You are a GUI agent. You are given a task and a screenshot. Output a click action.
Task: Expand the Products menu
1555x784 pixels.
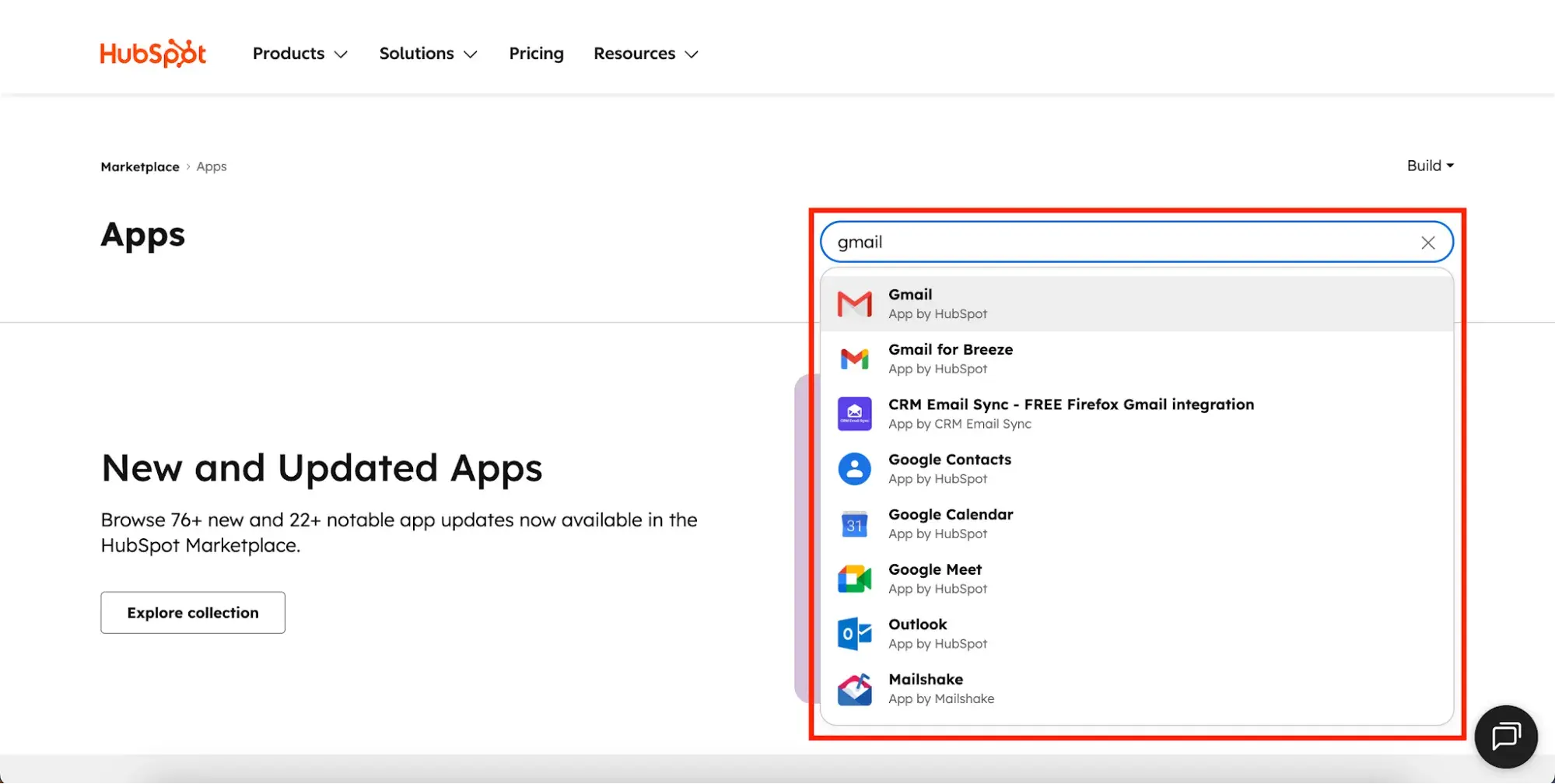[x=300, y=54]
